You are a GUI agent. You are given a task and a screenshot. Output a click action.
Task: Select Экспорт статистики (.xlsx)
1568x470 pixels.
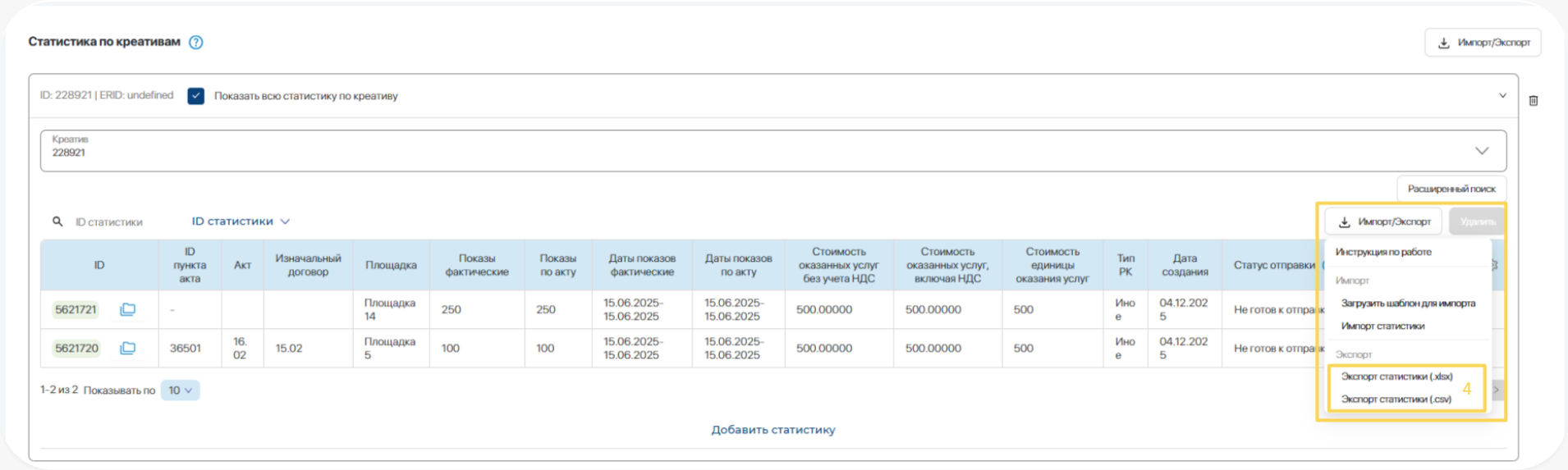pyautogui.click(x=1396, y=376)
